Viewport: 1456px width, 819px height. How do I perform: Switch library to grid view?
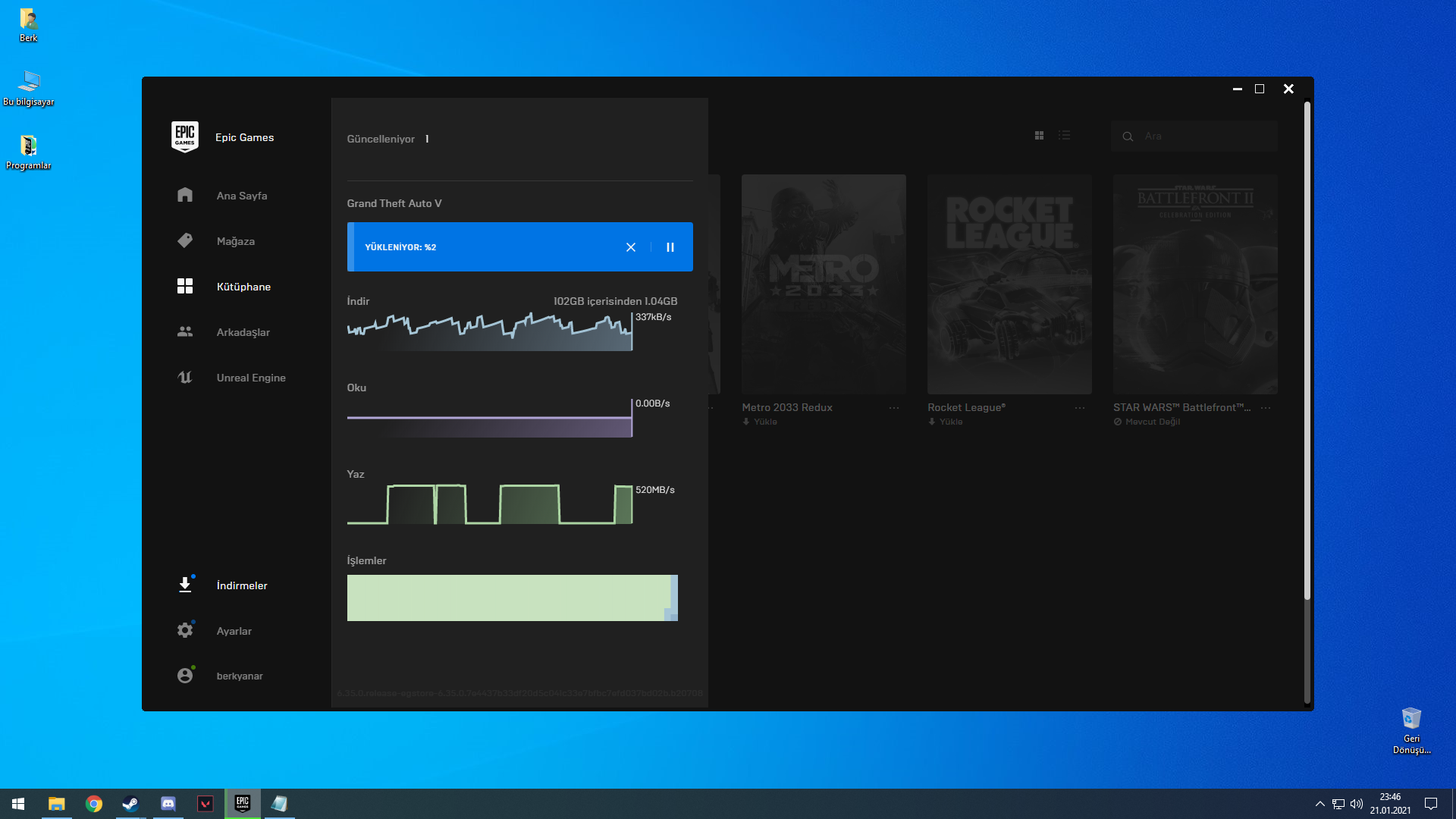(x=1039, y=136)
